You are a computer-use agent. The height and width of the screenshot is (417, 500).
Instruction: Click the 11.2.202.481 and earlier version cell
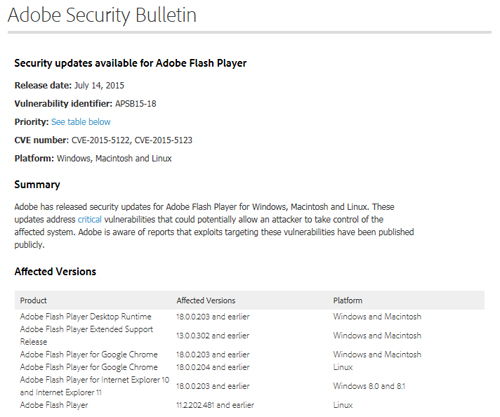(215, 405)
